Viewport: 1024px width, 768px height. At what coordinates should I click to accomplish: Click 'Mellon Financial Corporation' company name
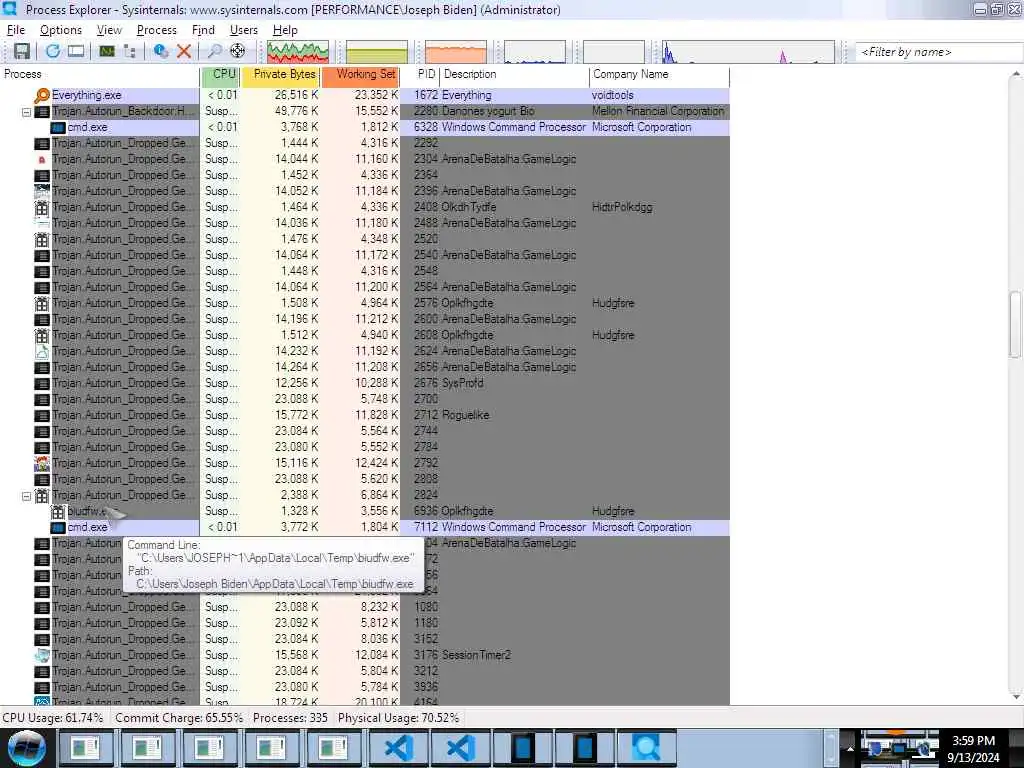click(x=658, y=112)
